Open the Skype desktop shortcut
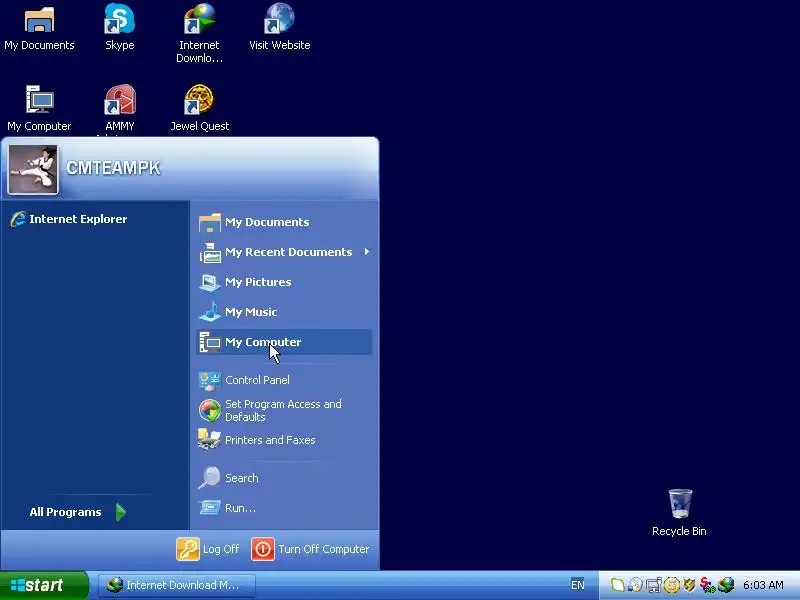 (119, 28)
